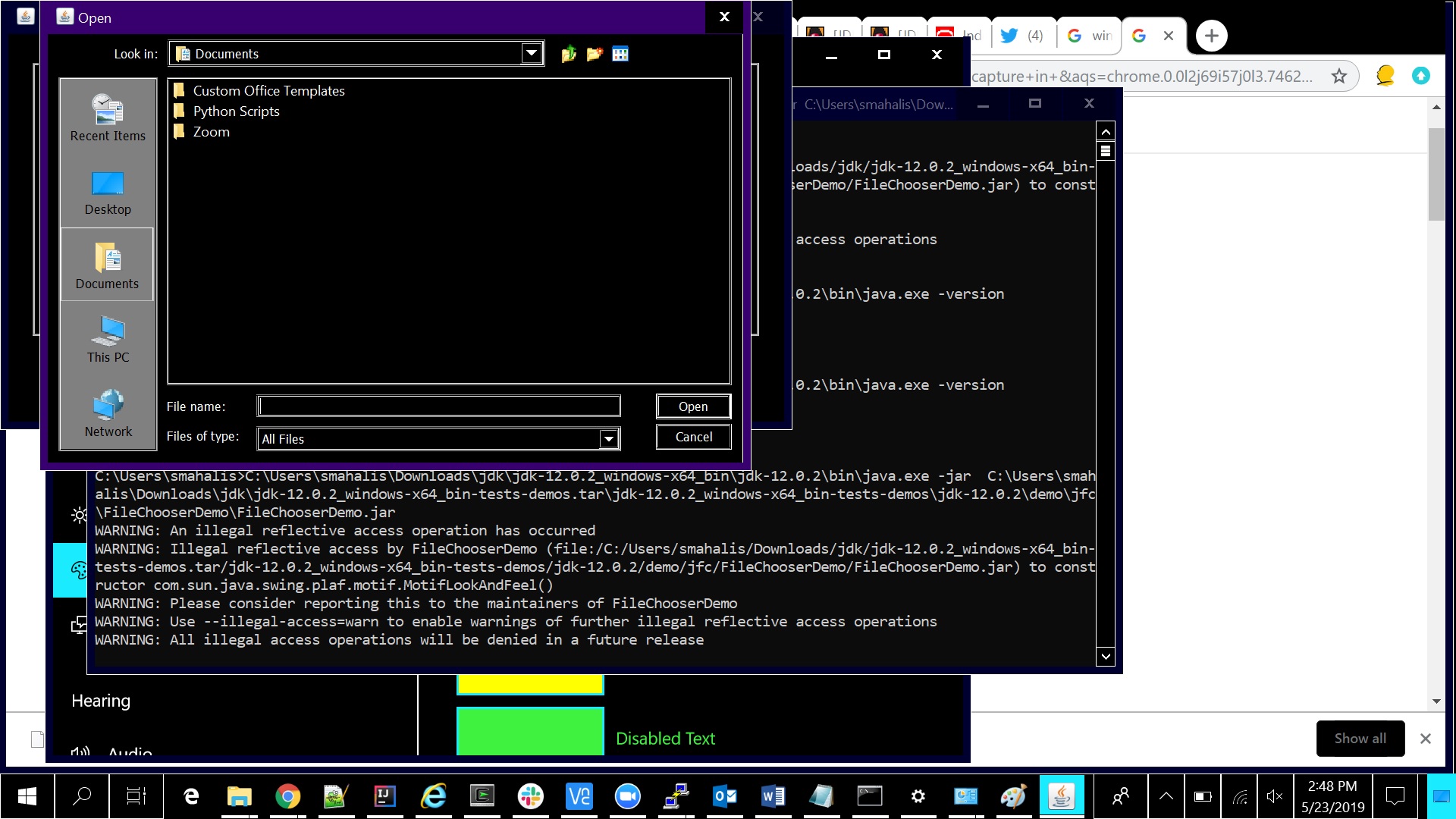Expand the Files of type dropdown
The width and height of the screenshot is (1456, 819).
[x=608, y=439]
